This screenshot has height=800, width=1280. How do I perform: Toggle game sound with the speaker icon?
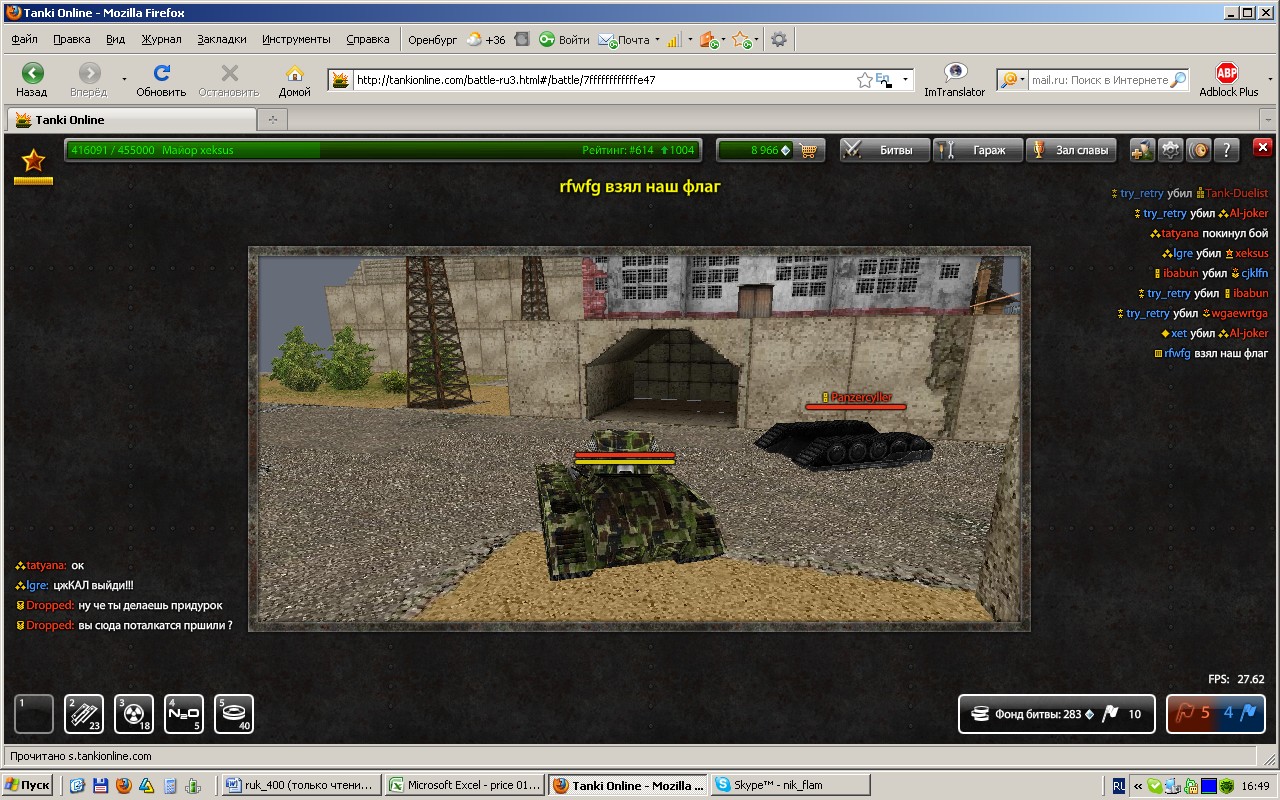pos(1198,150)
